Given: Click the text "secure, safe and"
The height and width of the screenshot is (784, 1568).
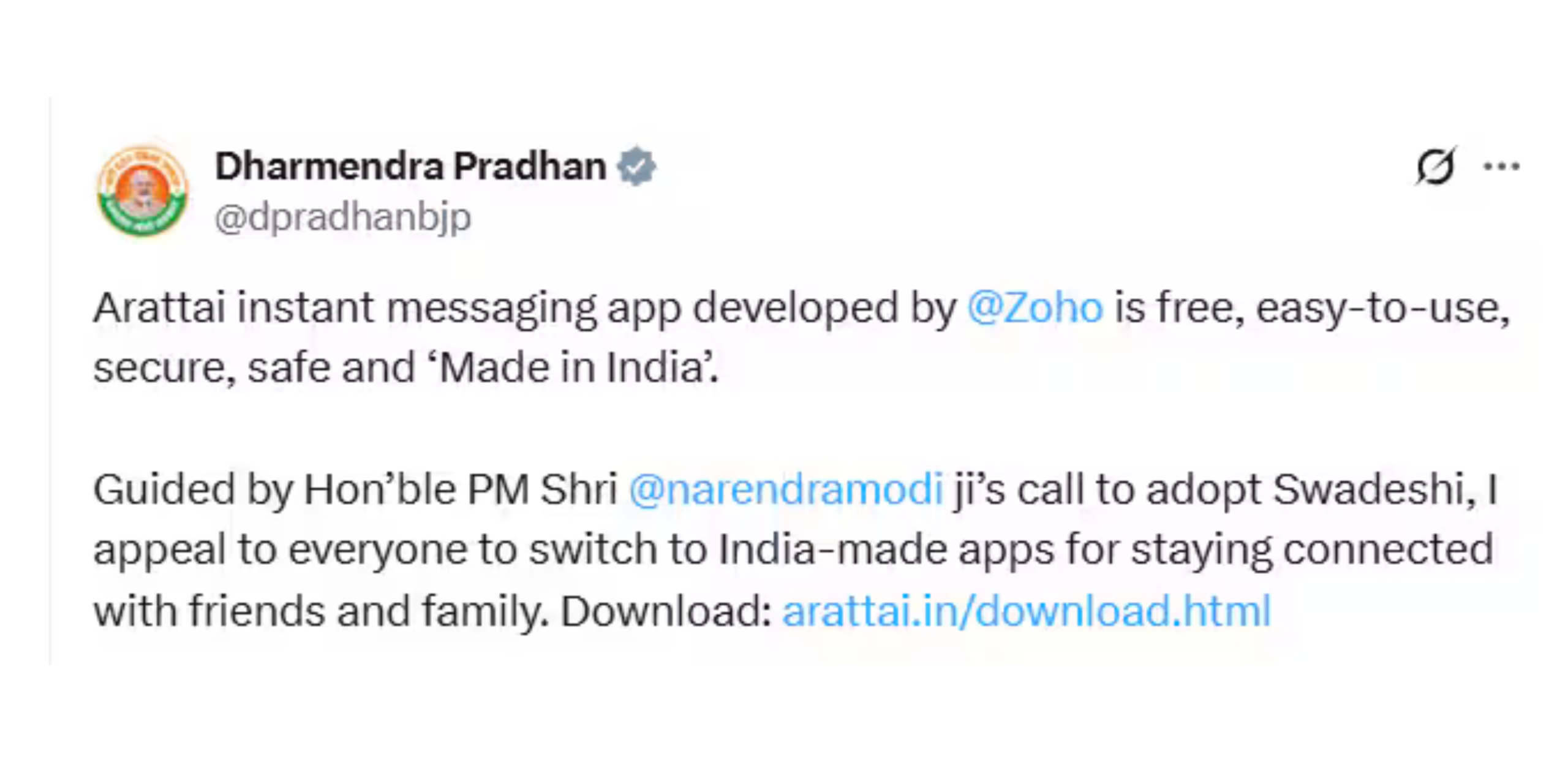Looking at the screenshot, I should click(254, 368).
